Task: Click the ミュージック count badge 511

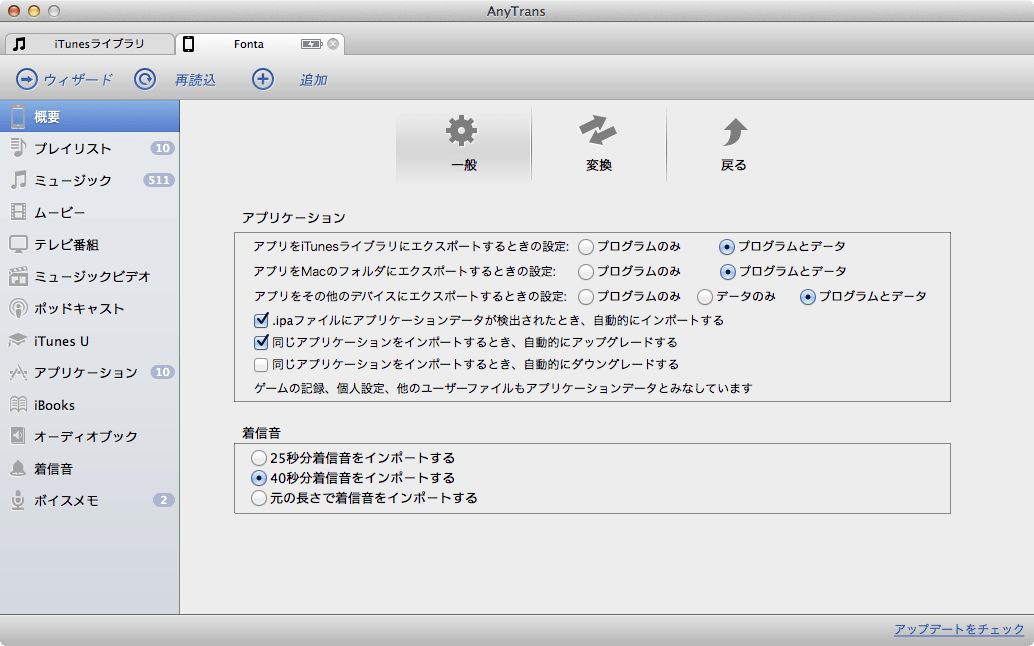Action: point(159,180)
